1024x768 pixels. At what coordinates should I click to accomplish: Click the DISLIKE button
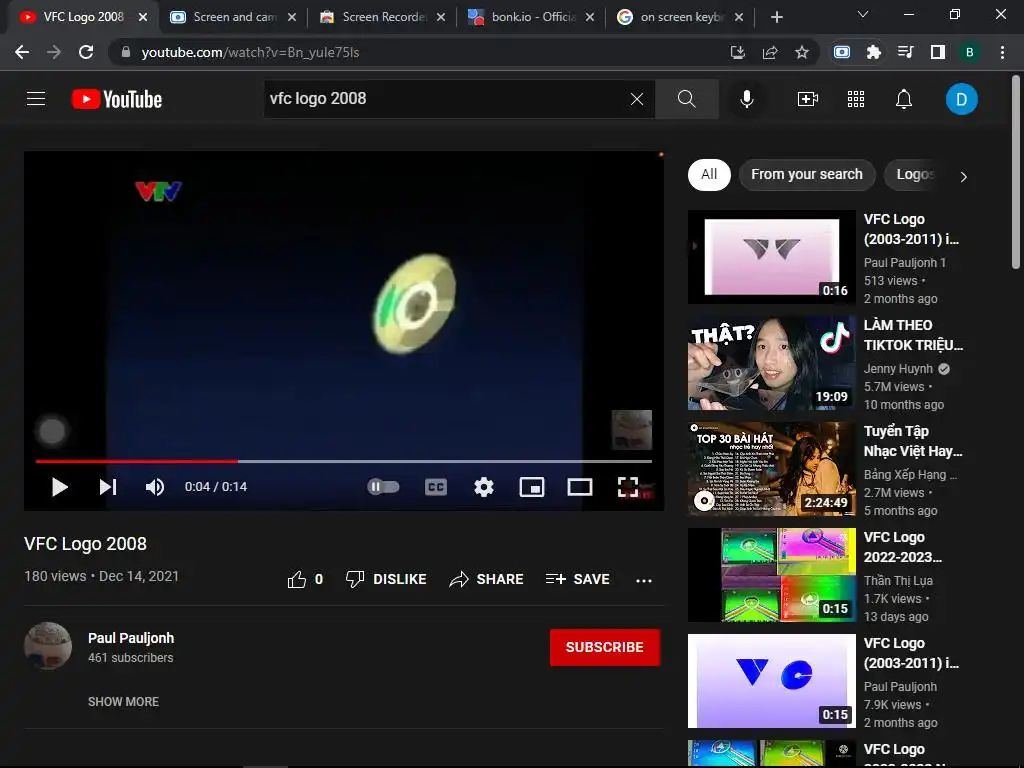point(386,579)
